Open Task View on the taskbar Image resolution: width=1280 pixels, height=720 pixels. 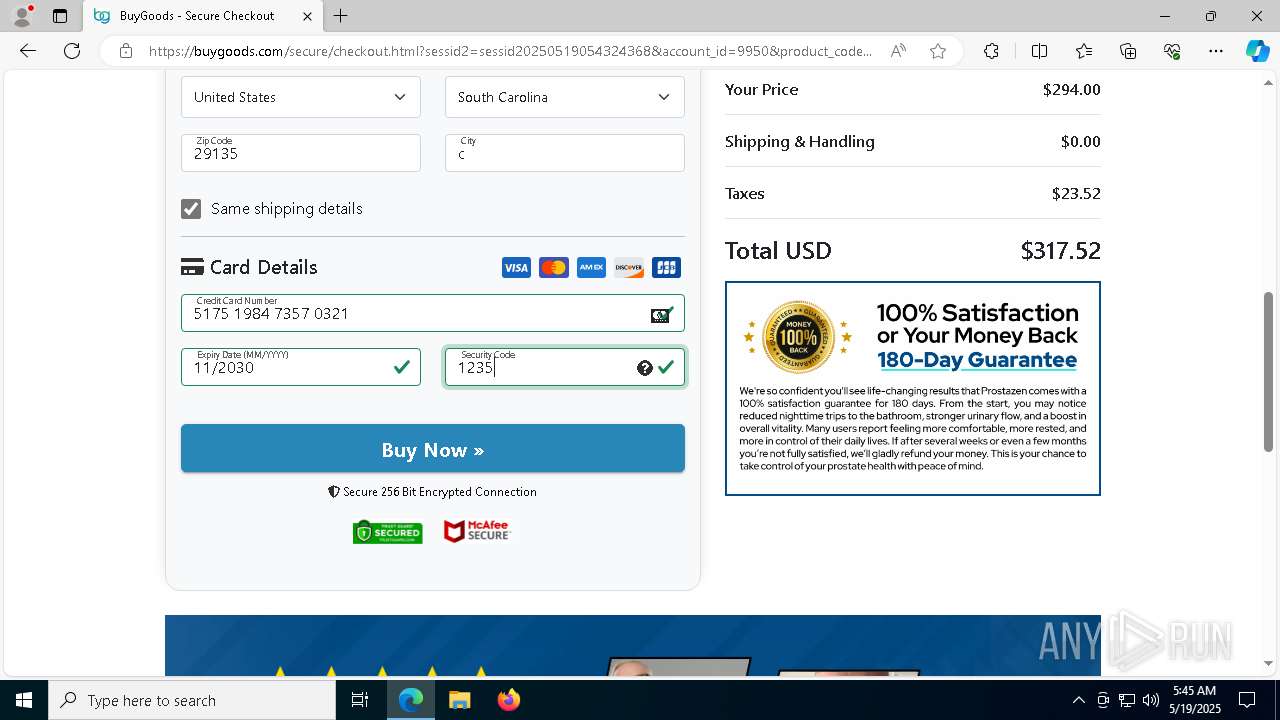point(360,700)
